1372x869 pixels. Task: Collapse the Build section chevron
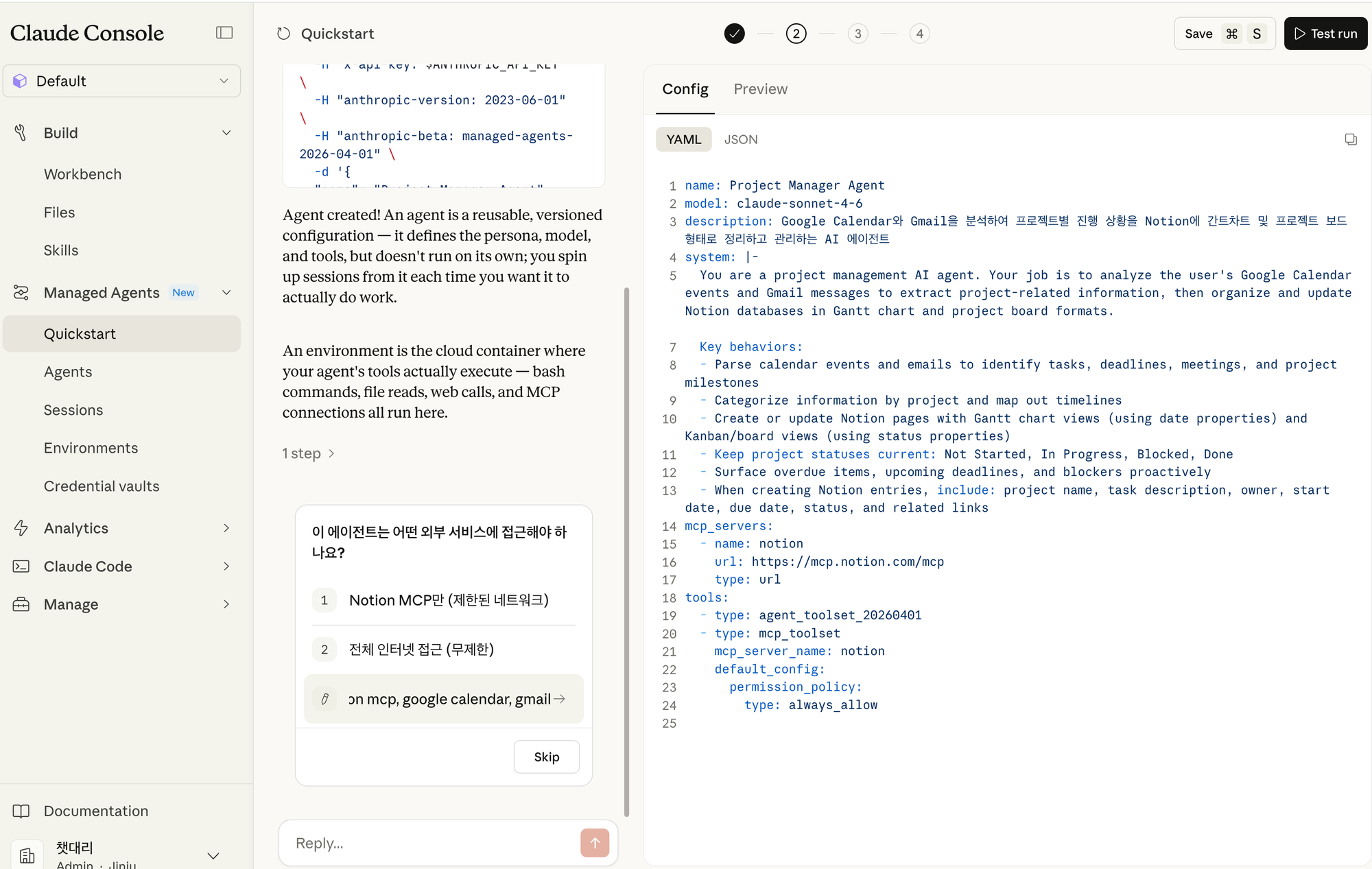[x=226, y=133]
